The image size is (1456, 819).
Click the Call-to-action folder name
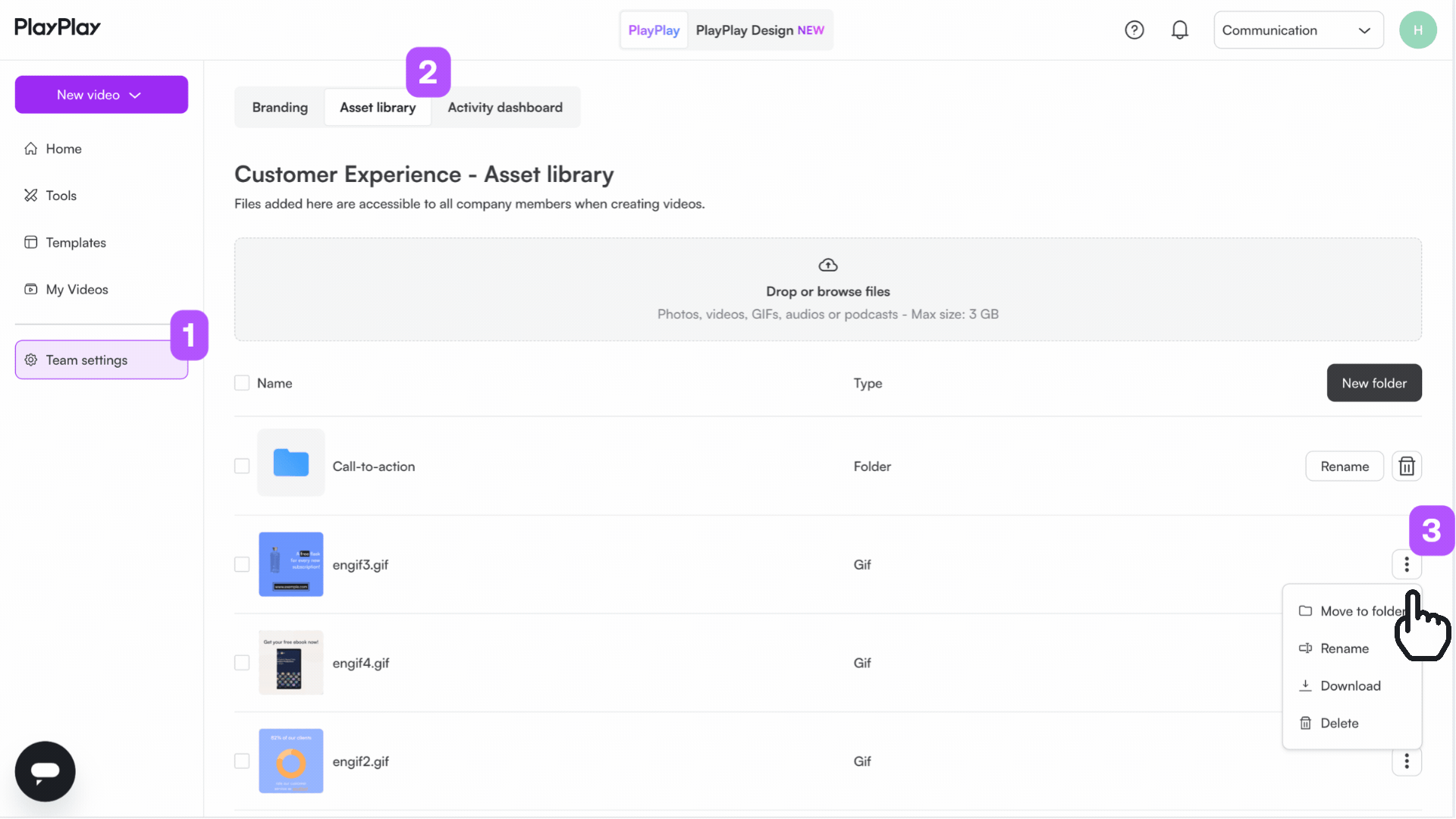(374, 467)
